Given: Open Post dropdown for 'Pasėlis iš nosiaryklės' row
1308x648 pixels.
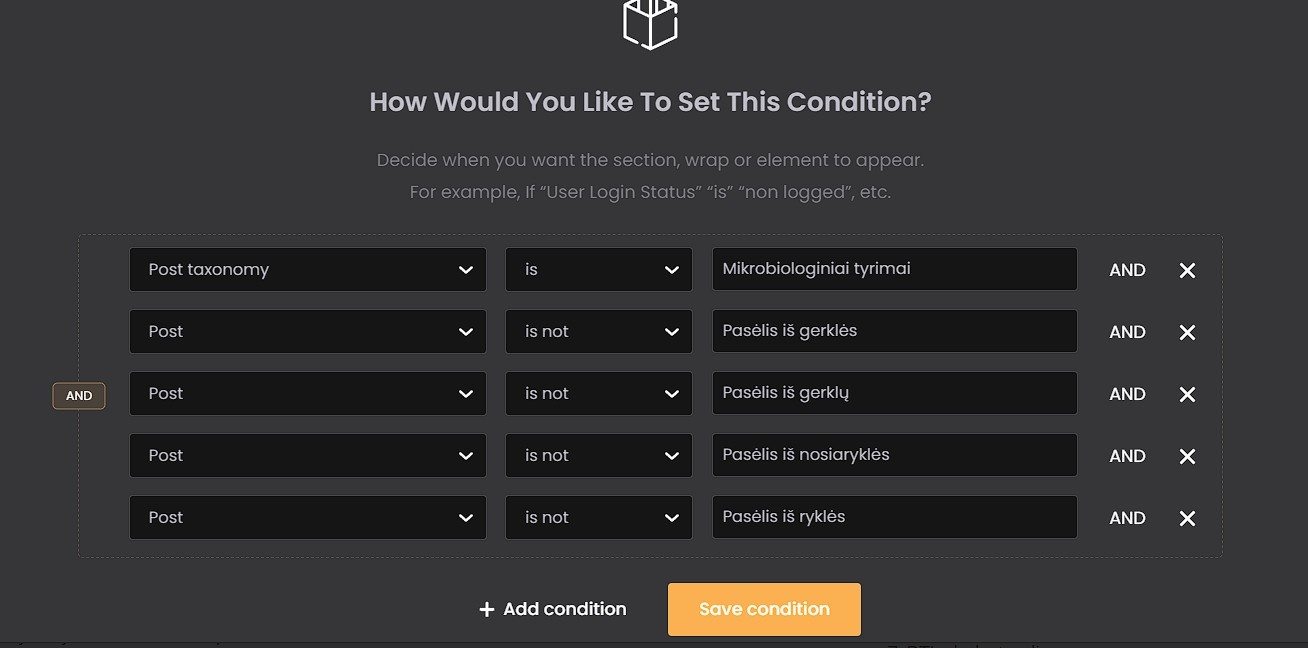Looking at the screenshot, I should (308, 456).
